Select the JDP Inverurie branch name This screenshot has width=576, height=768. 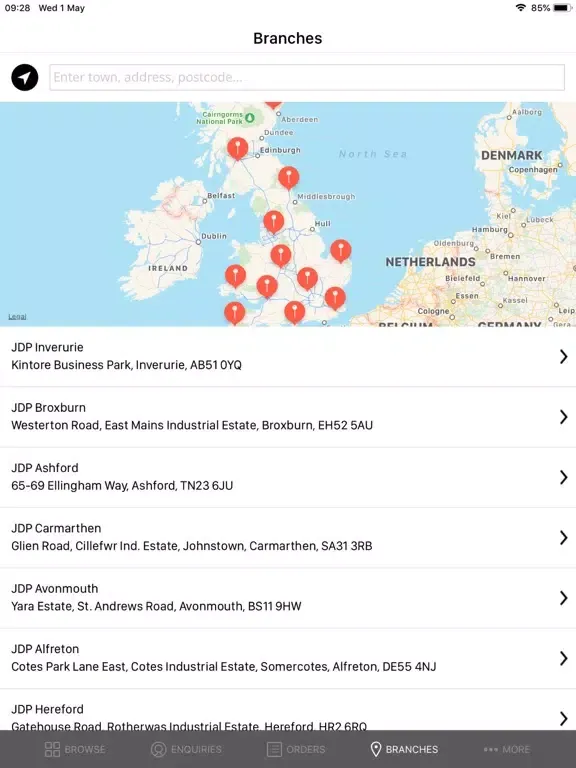(x=48, y=347)
